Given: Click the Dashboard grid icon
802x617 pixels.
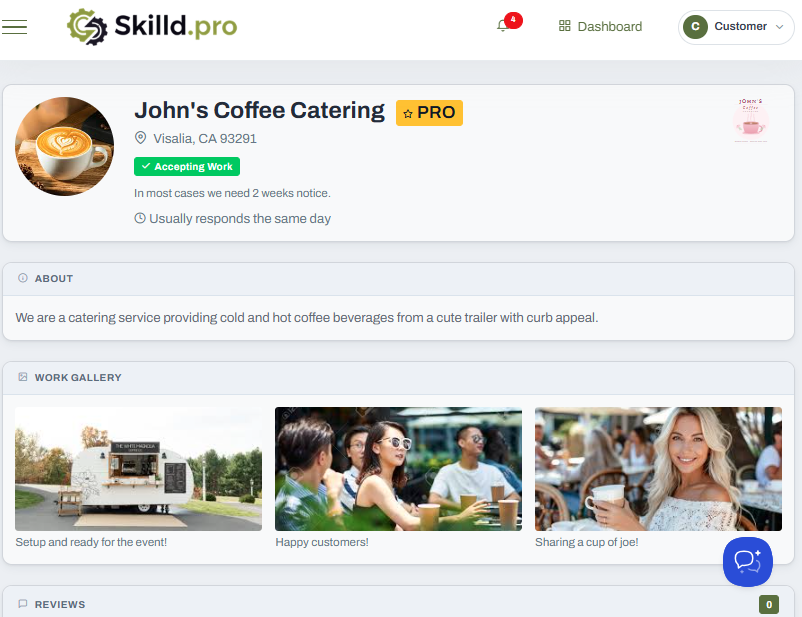Looking at the screenshot, I should click(x=565, y=26).
